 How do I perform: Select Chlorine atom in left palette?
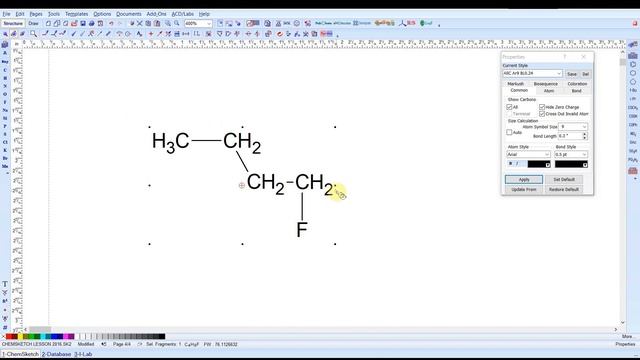tap(5, 142)
